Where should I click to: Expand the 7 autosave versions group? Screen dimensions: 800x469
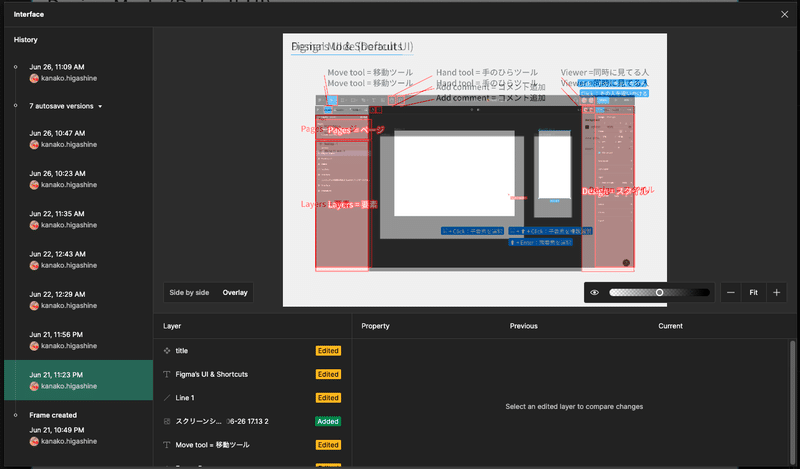[x=65, y=106]
